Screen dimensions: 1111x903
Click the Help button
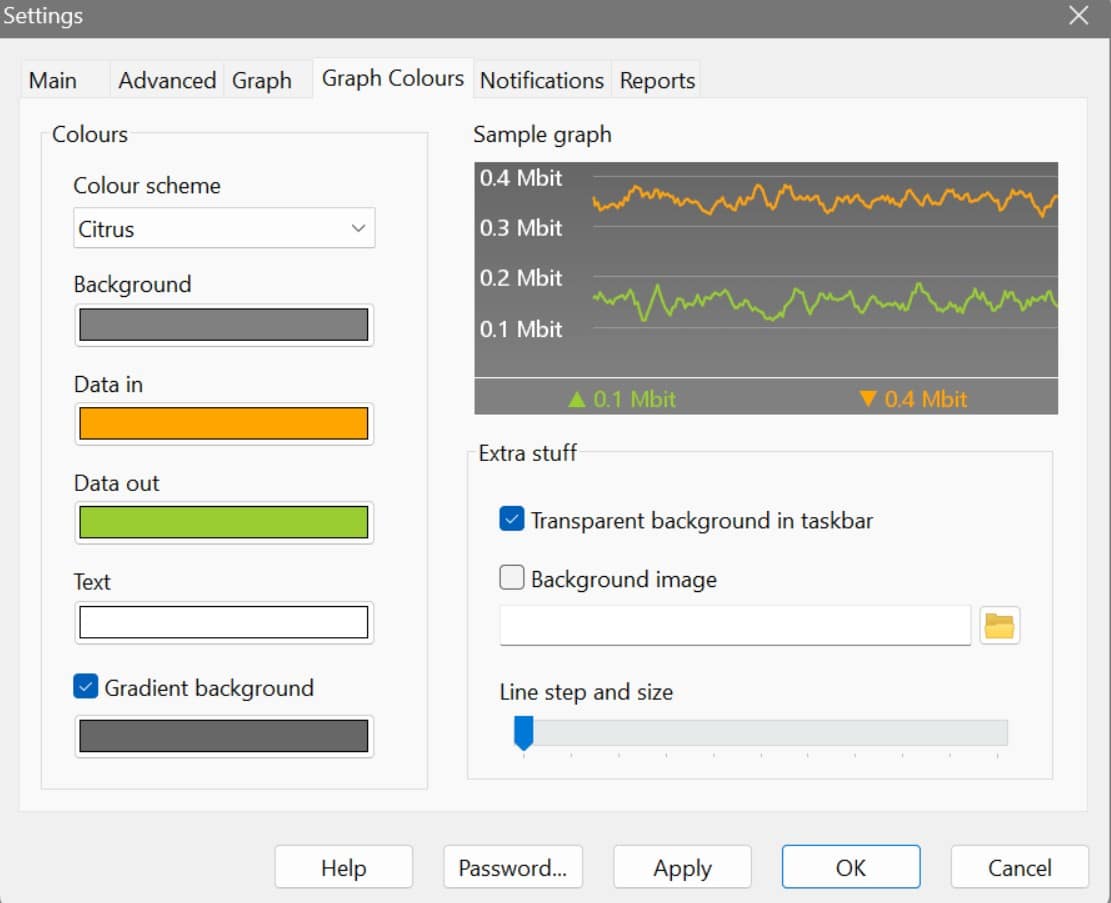(x=343, y=866)
